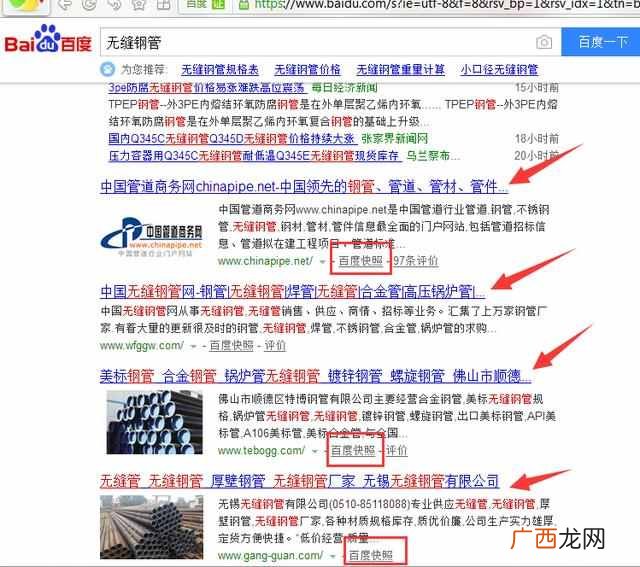Click the browser refresh icon
The height and width of the screenshot is (567, 640).
coord(89,4)
